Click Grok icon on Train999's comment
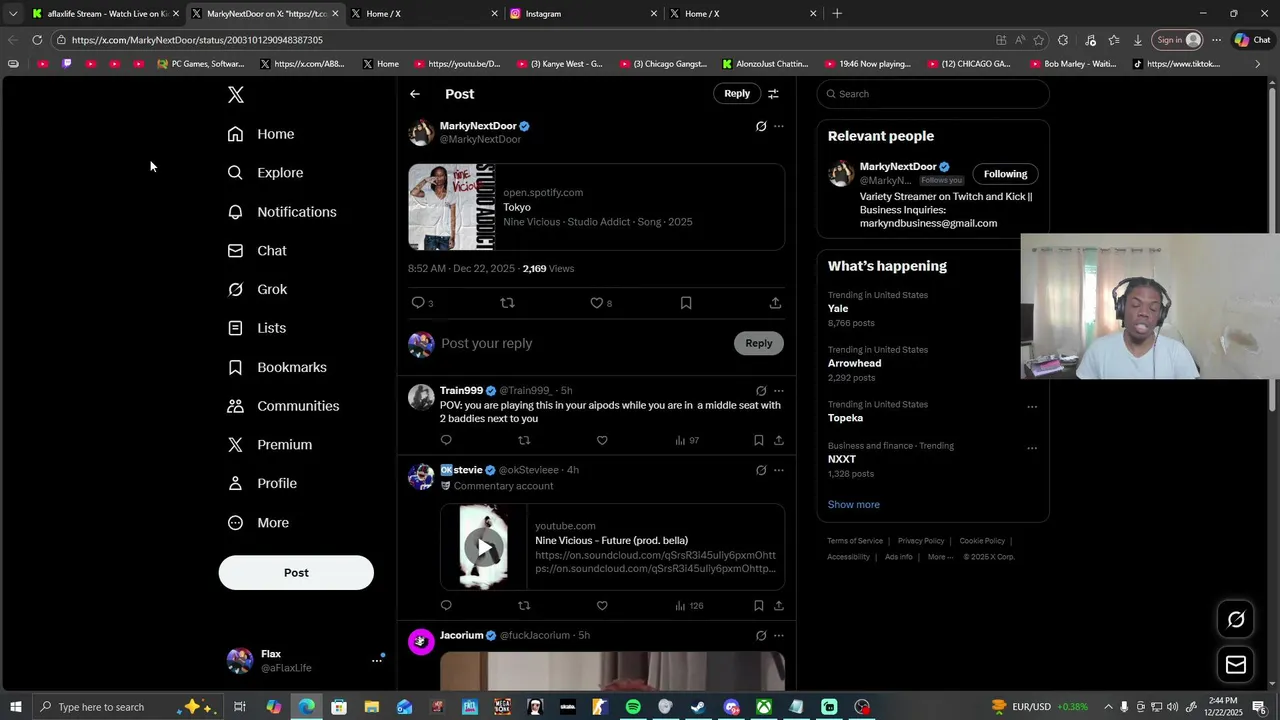Viewport: 1280px width, 720px height. point(761,391)
